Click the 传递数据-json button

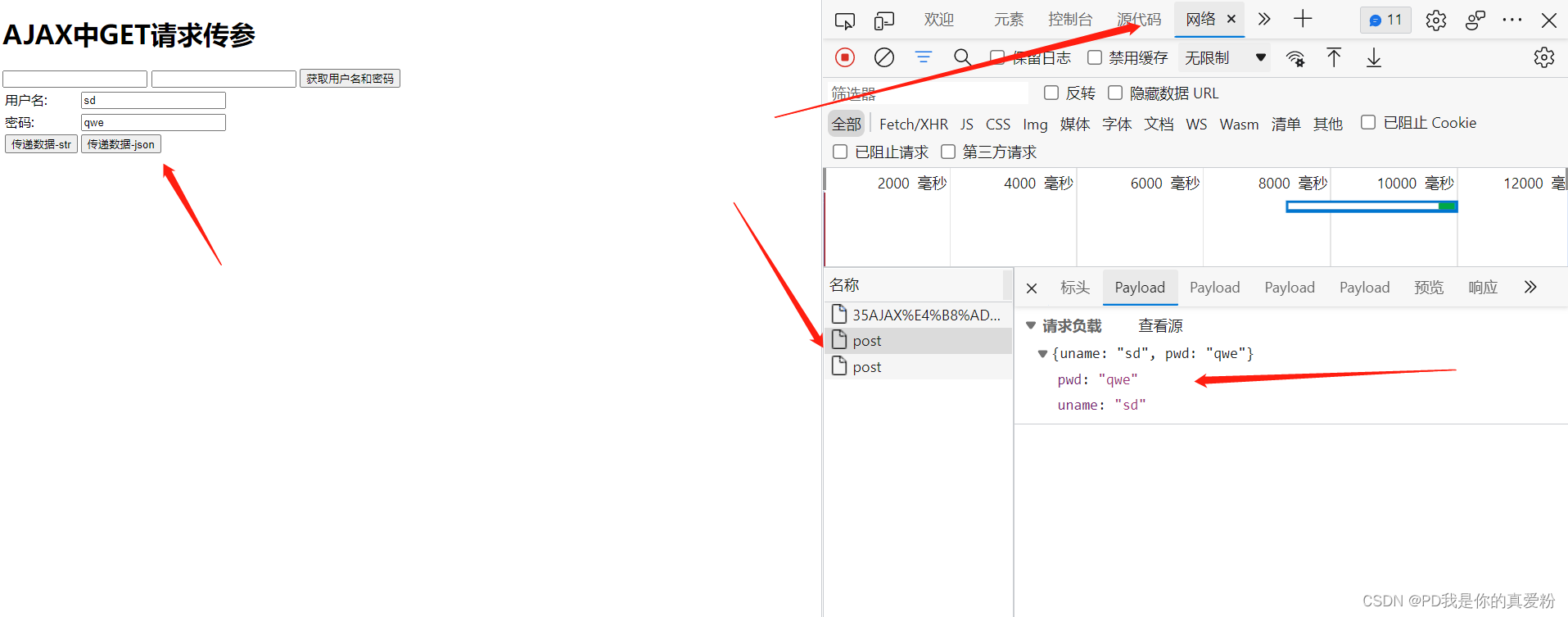point(121,144)
